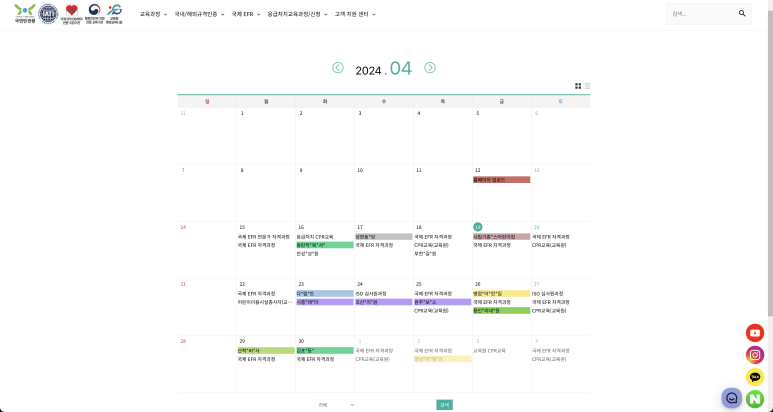Open the Instagram floating icon
Viewport: 773px width, 412px height.
pyautogui.click(x=755, y=355)
